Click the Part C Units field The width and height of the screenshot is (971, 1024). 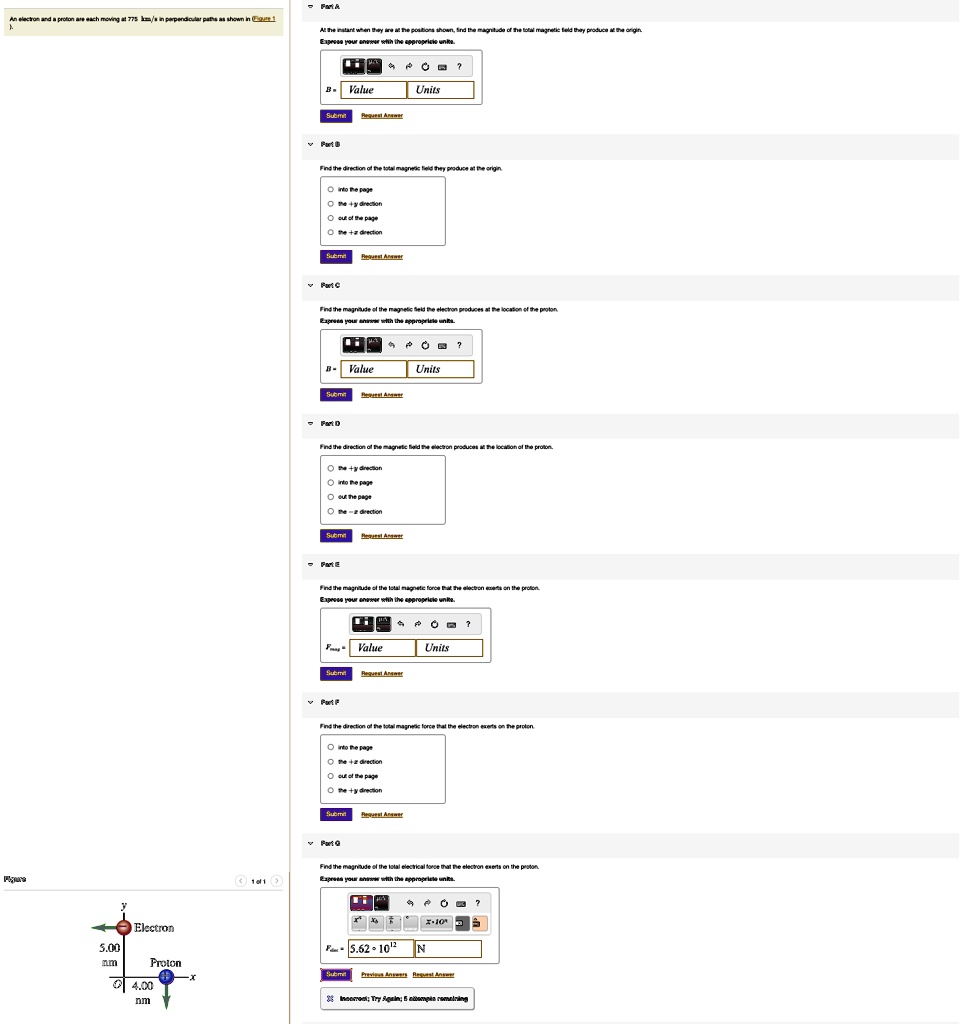[440, 369]
